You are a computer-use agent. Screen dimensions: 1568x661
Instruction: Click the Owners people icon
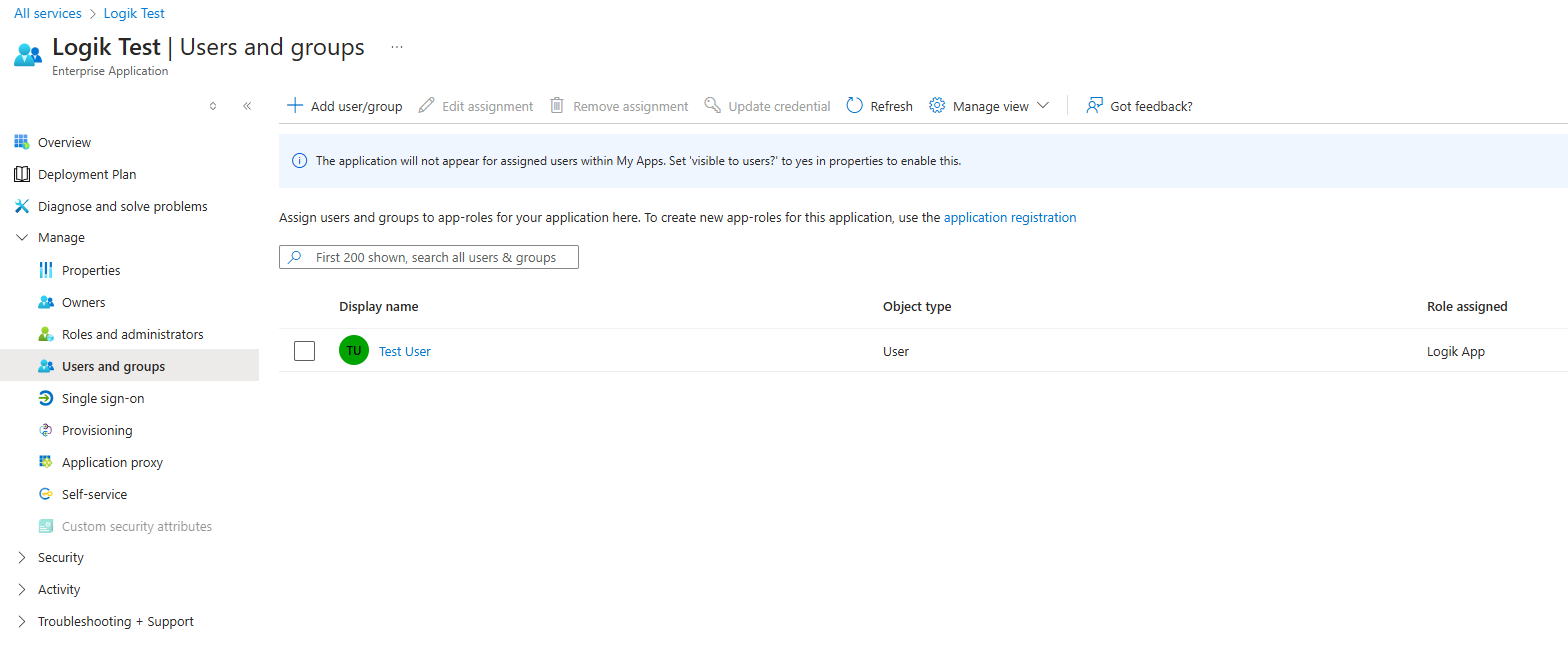(45, 302)
